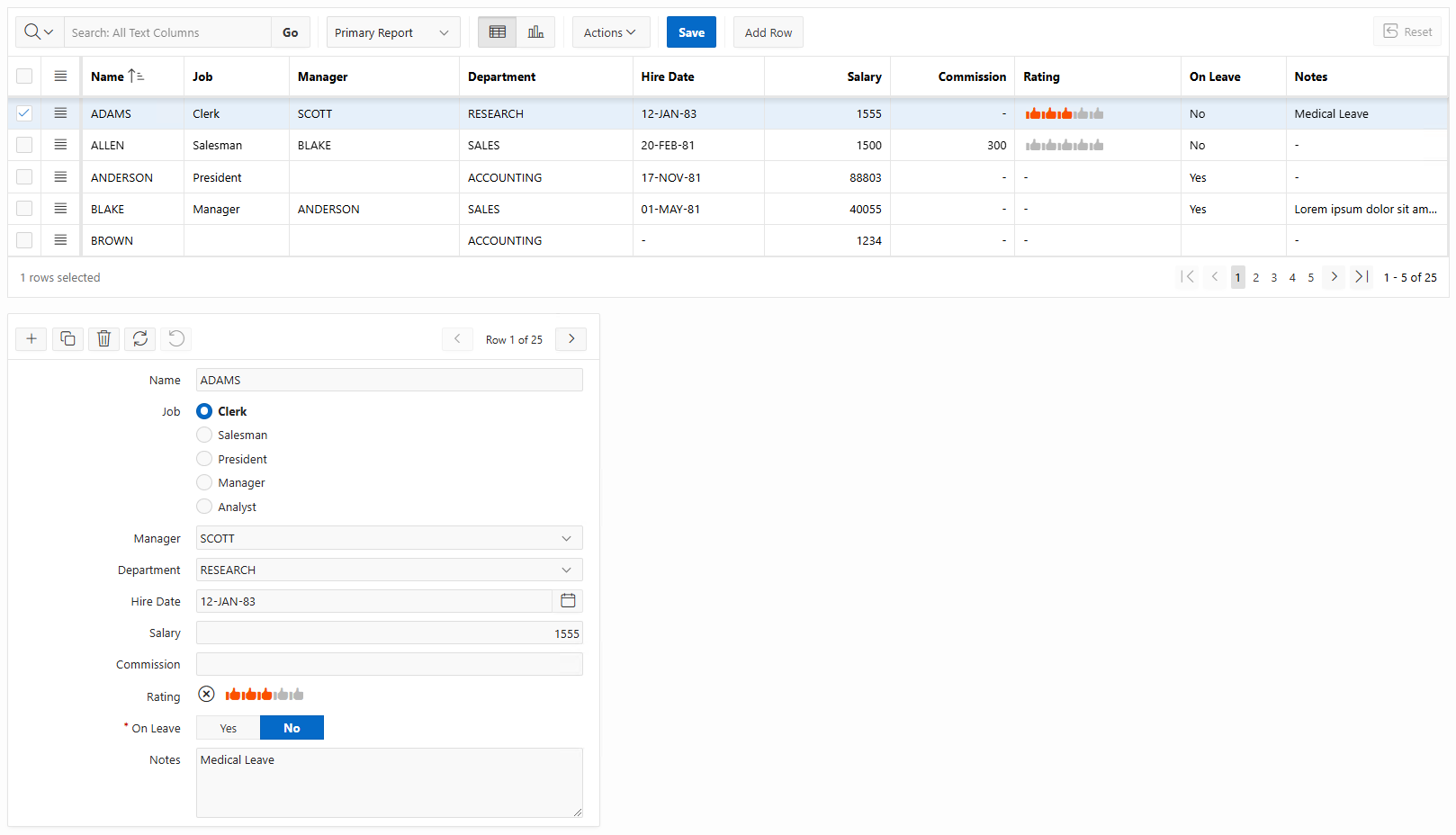Go to first page of grid
The width and height of the screenshot is (1456, 835).
(1188, 277)
